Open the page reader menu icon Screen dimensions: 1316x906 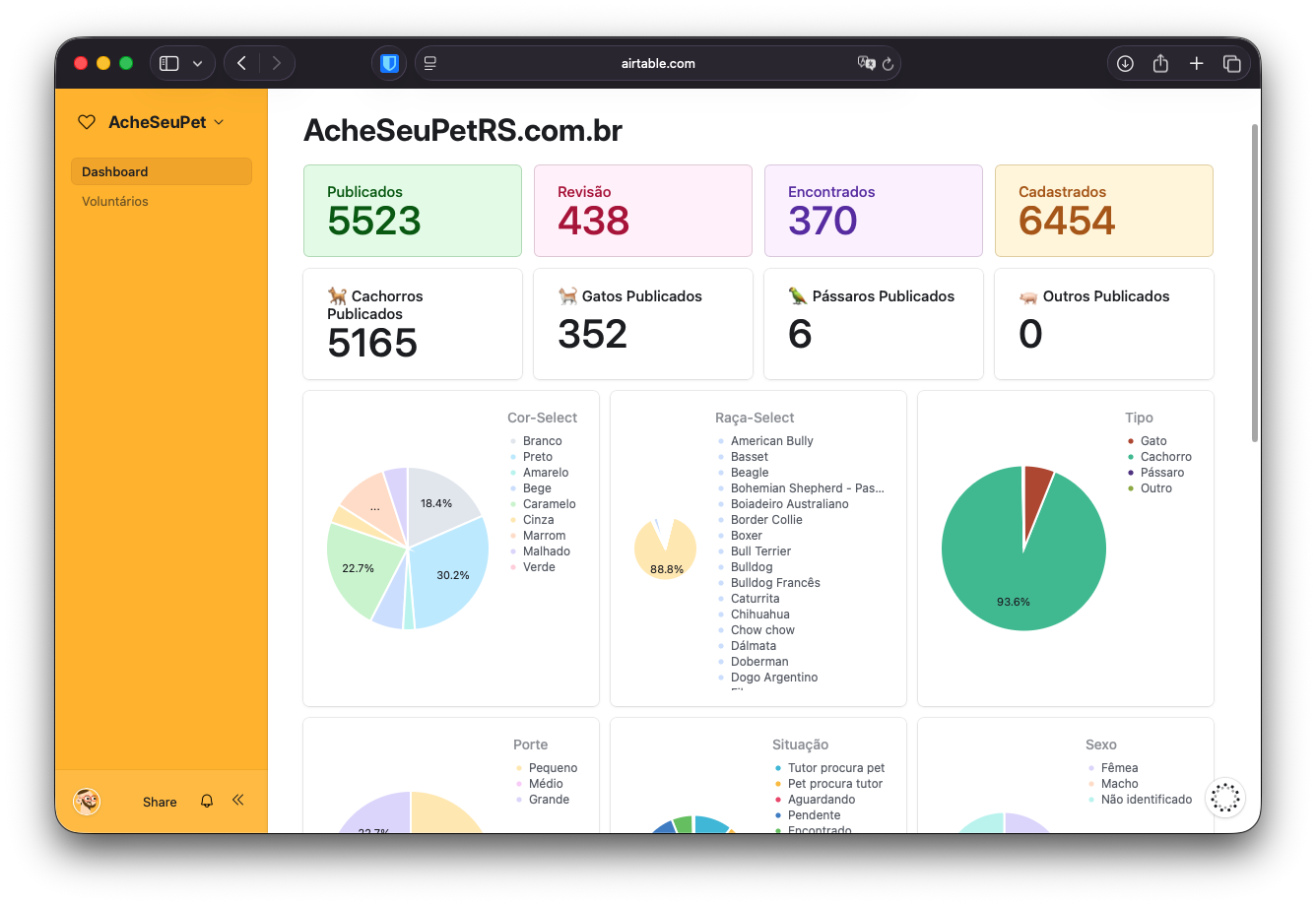click(x=430, y=63)
